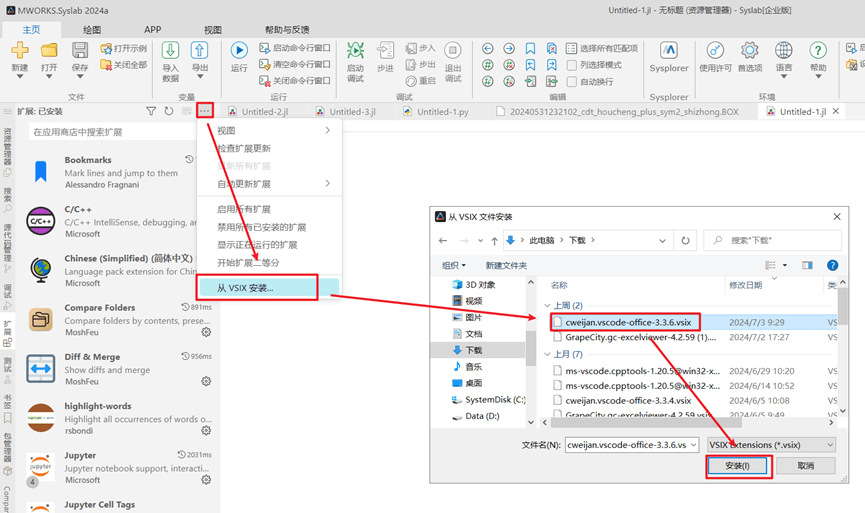Select SystemDisk (C:) in the dialog sidebar

coord(489,399)
